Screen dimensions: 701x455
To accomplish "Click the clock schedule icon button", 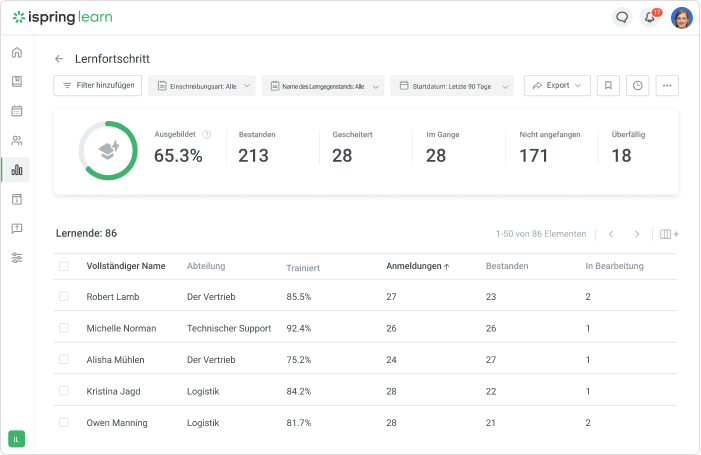I will point(638,85).
